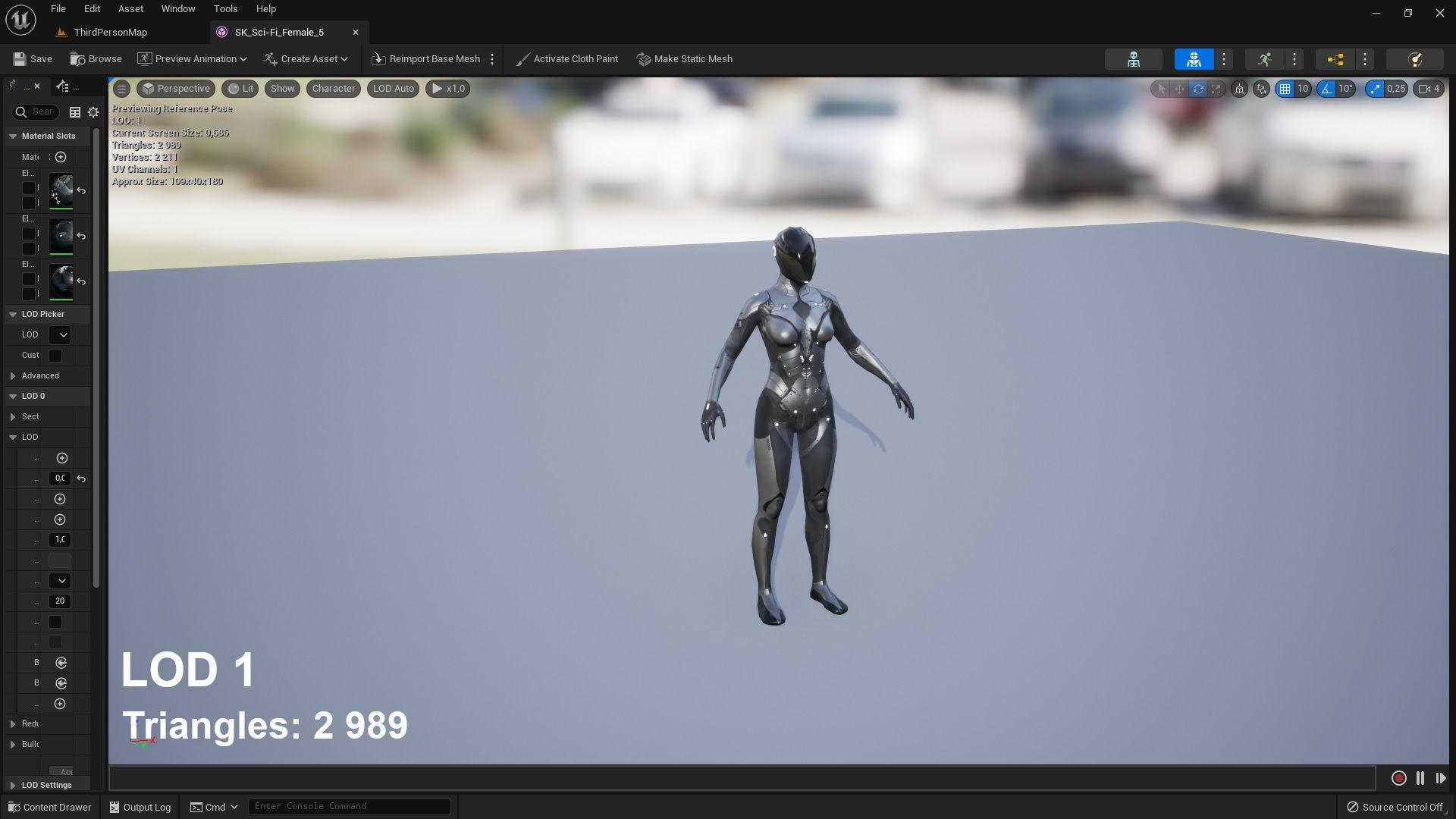Reset the second material element to default

coord(81,237)
